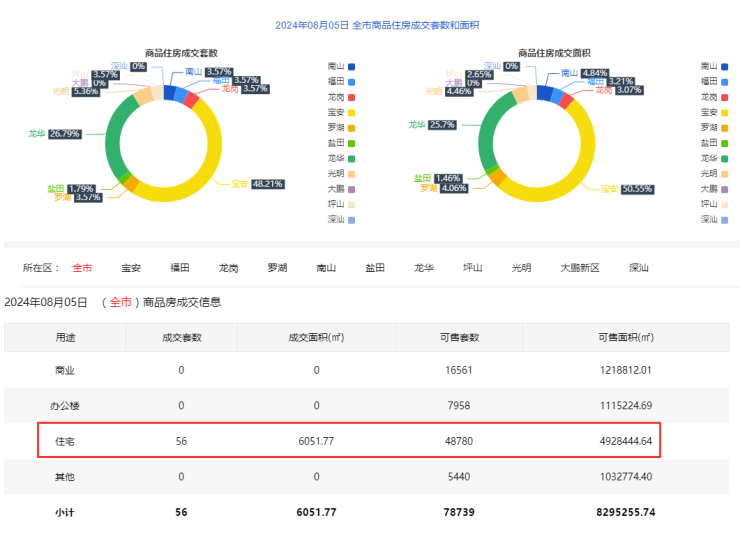Click the 可售套数 column header
This screenshot has width=740, height=534.
[x=460, y=337]
